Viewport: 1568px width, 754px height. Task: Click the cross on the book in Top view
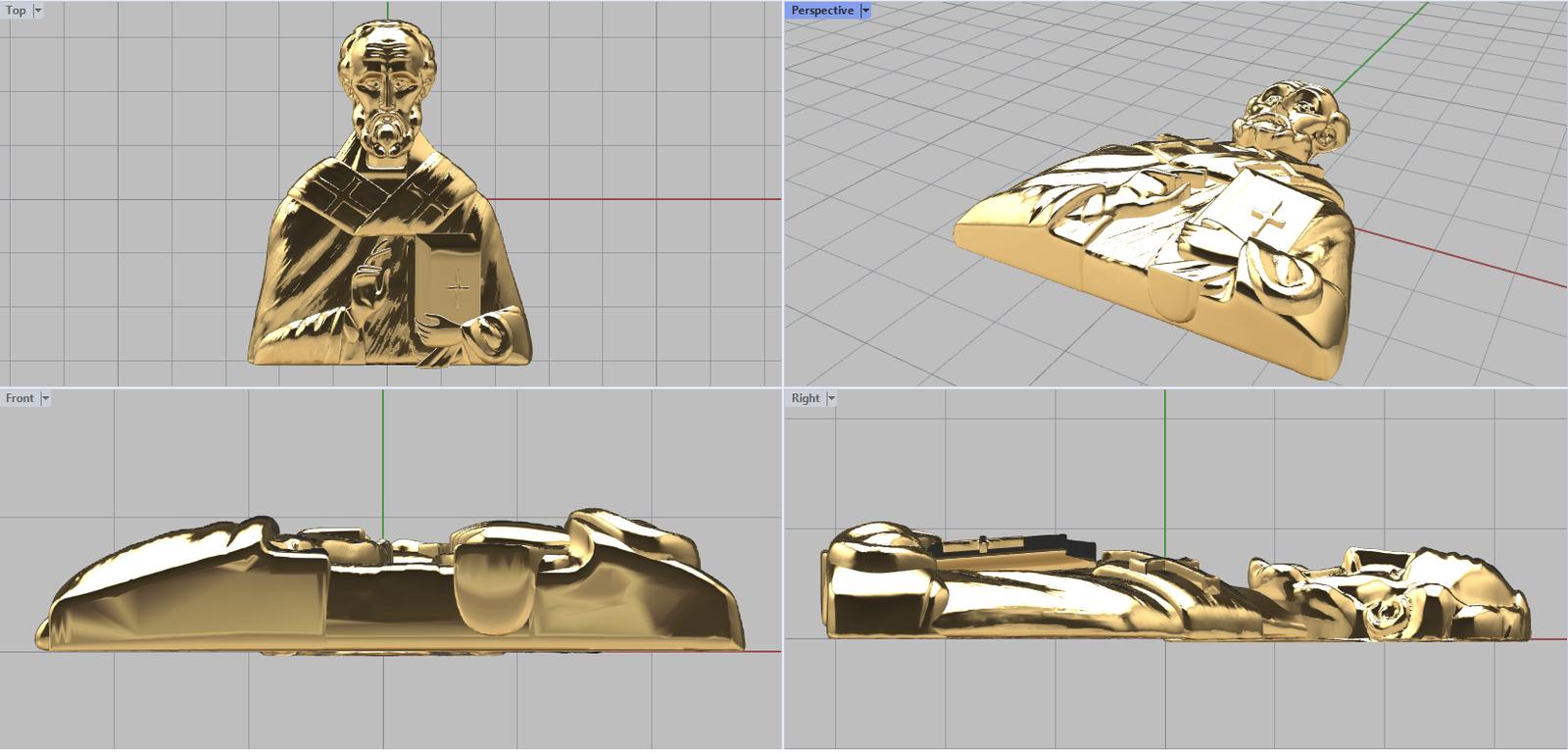coord(458,289)
